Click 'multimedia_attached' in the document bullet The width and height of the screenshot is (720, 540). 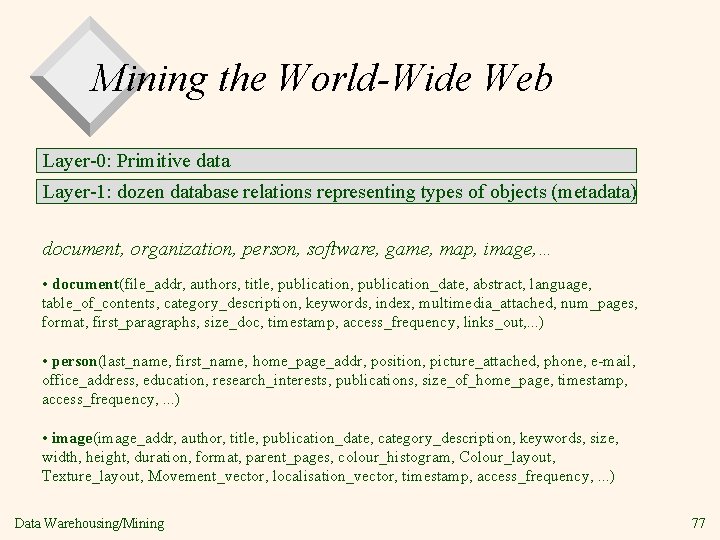[485, 304]
